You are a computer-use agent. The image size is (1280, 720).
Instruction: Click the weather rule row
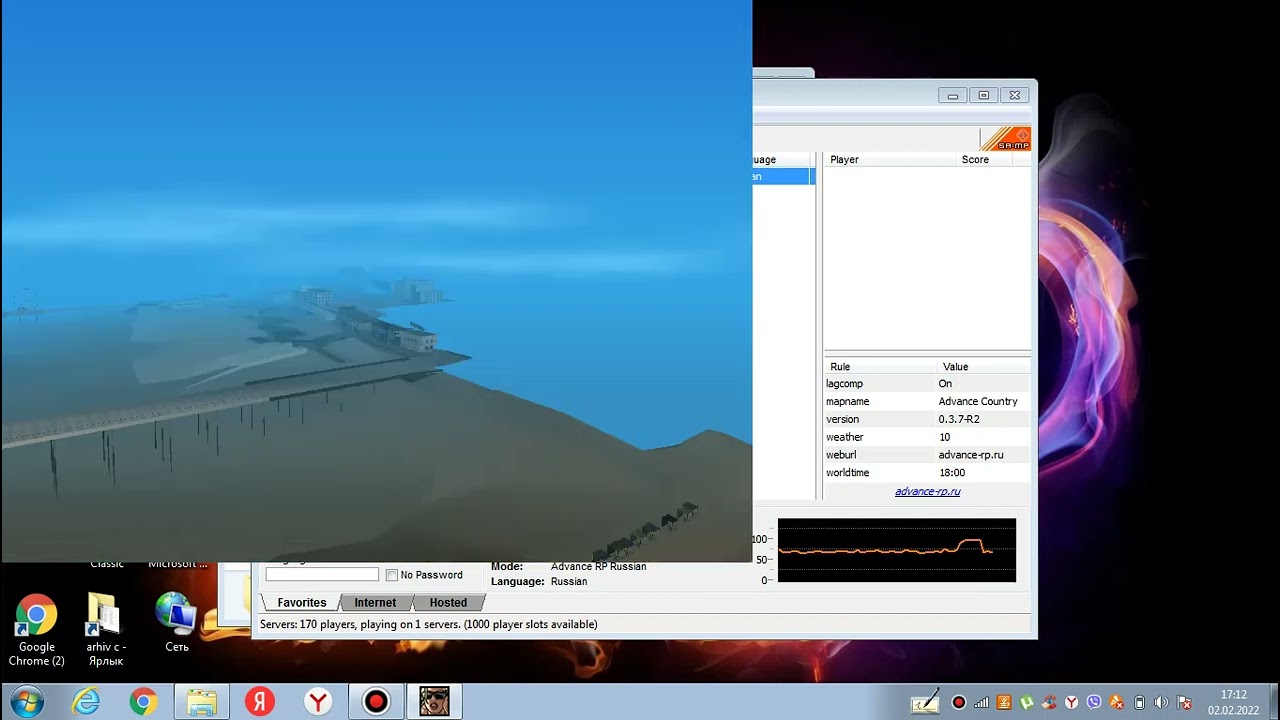[927, 437]
